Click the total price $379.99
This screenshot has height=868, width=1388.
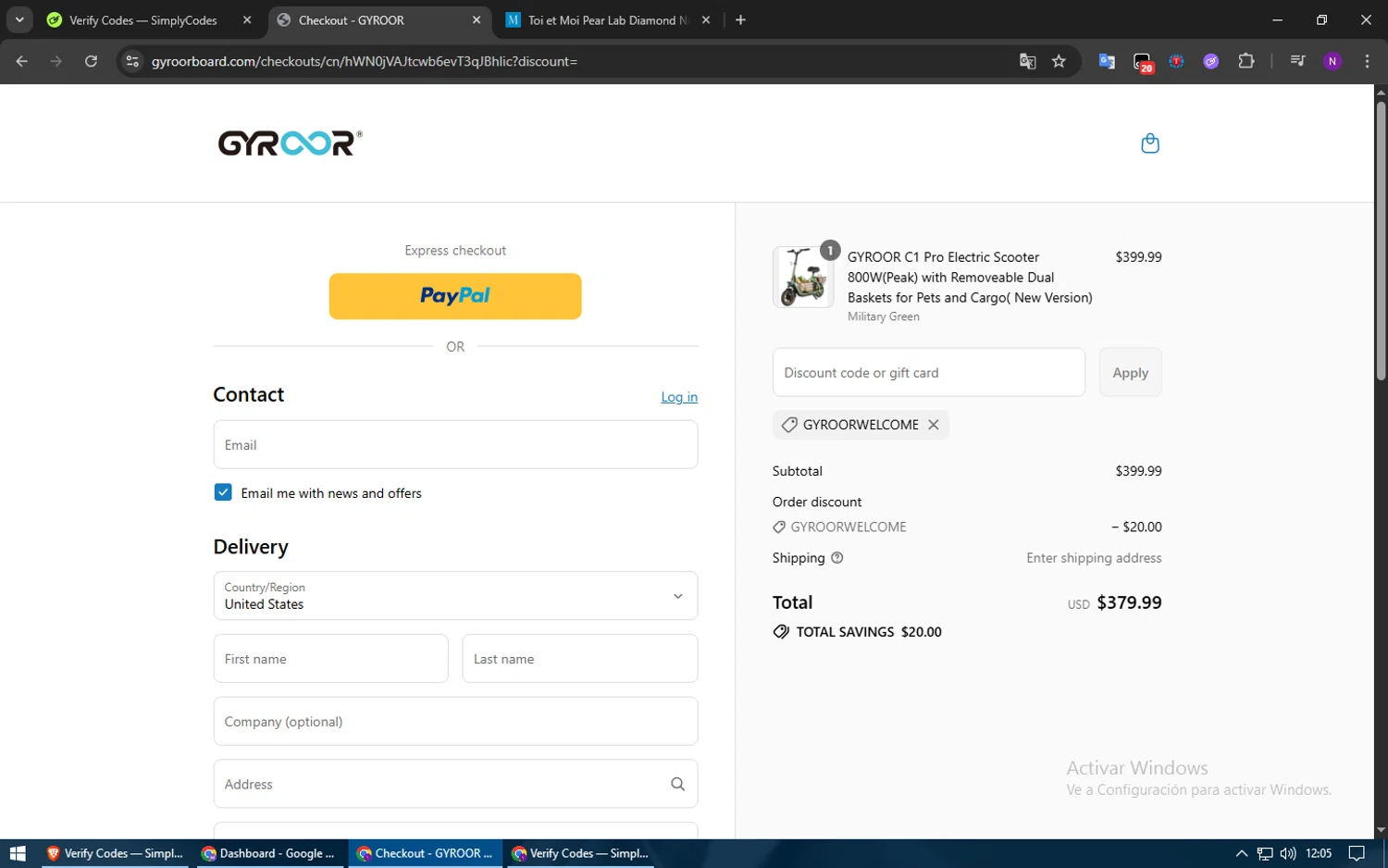1129,602
